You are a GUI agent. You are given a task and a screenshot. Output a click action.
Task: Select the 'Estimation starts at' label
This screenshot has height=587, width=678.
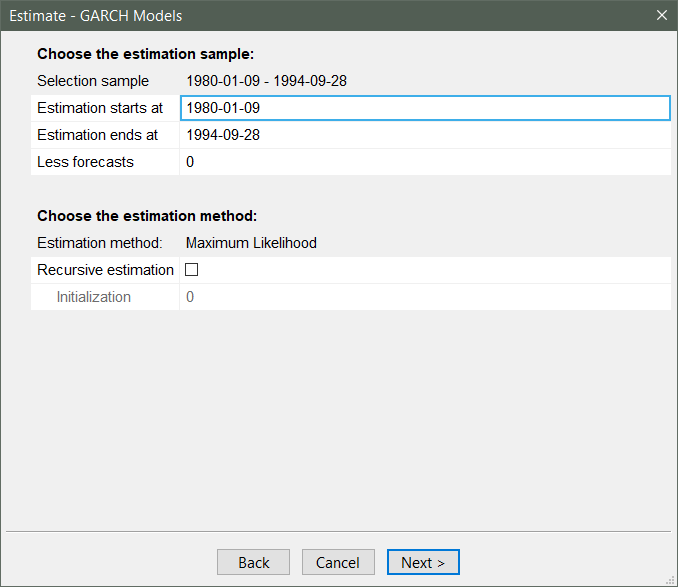tap(99, 108)
